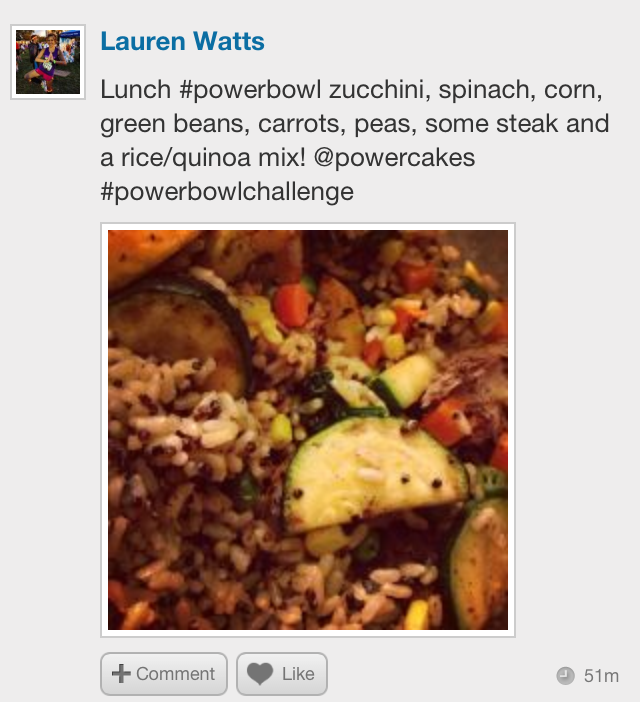Click the word Comment on the button

point(175,674)
